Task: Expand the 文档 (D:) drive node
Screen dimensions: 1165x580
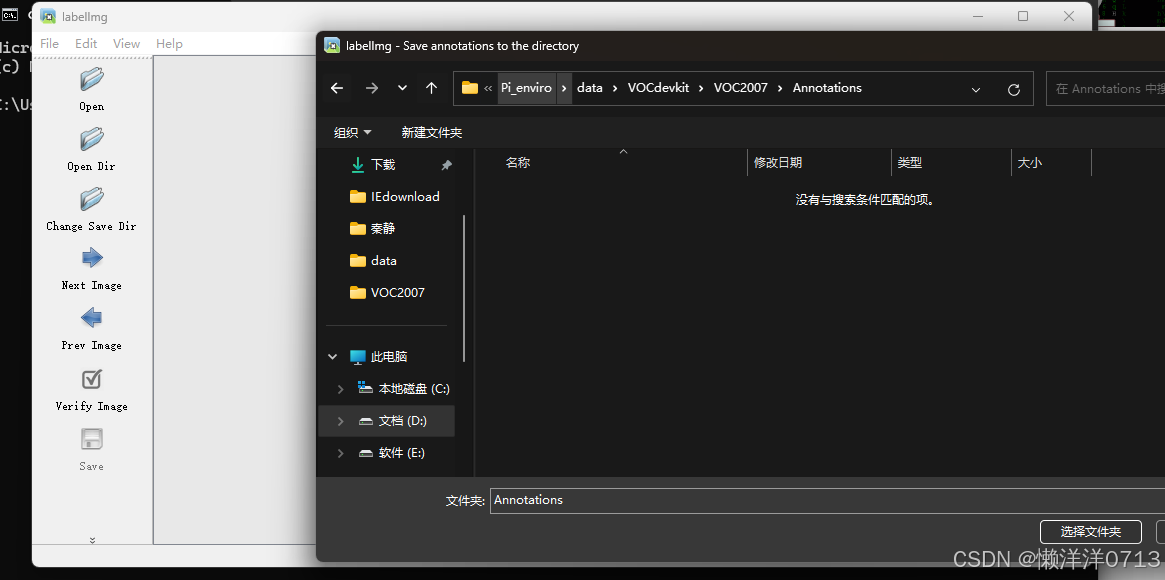Action: tap(340, 421)
